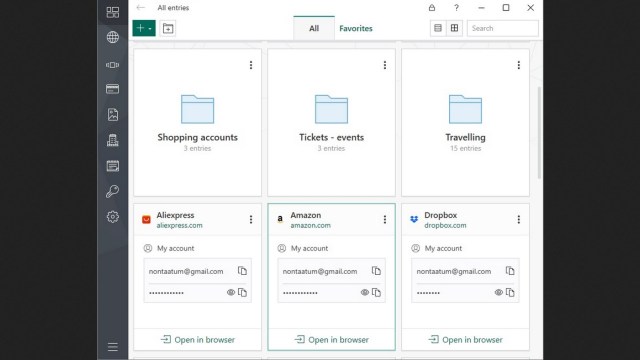This screenshot has height=360, width=640.
Task: Open the addresses building icon in sidebar
Action: click(x=113, y=140)
